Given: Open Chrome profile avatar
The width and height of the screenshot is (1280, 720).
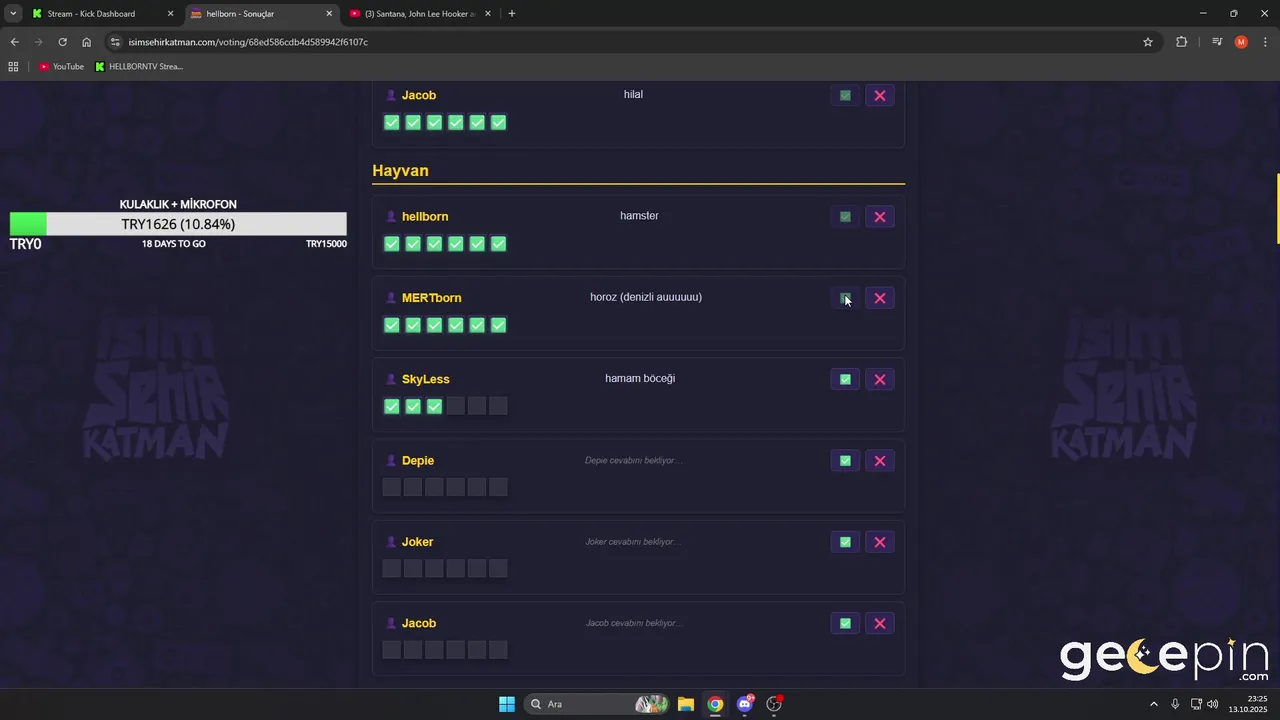Looking at the screenshot, I should (1241, 42).
